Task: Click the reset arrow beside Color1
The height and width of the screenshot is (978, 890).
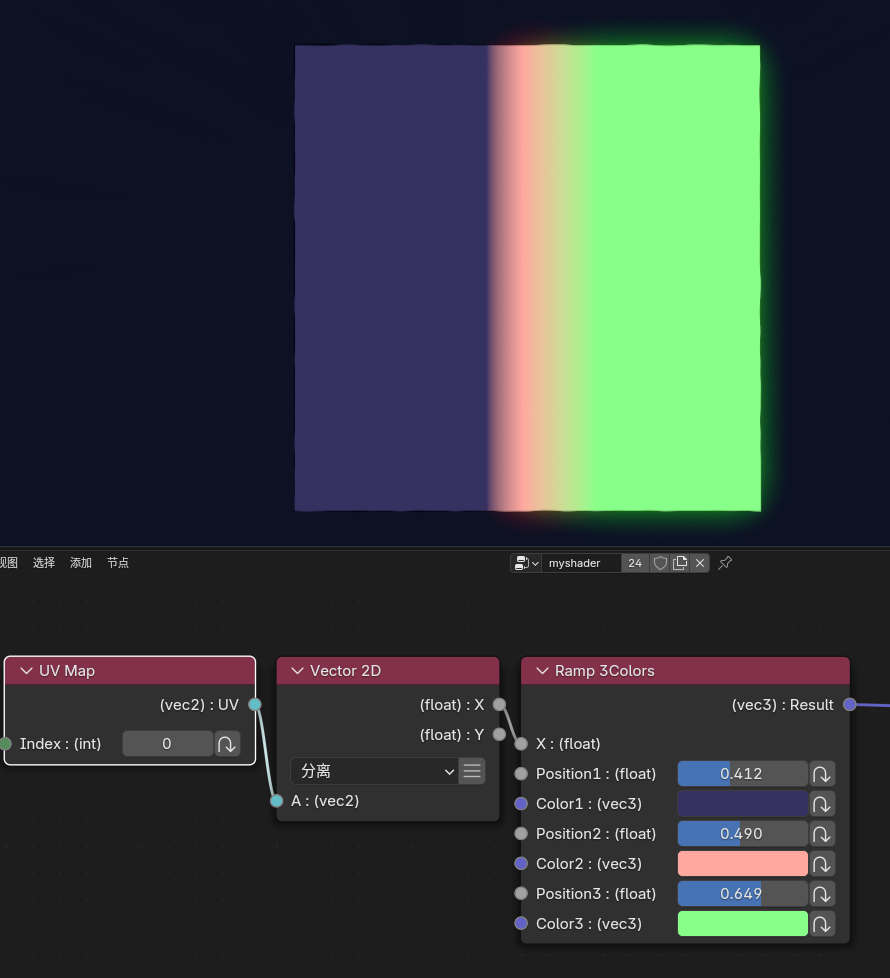Action: (x=822, y=804)
